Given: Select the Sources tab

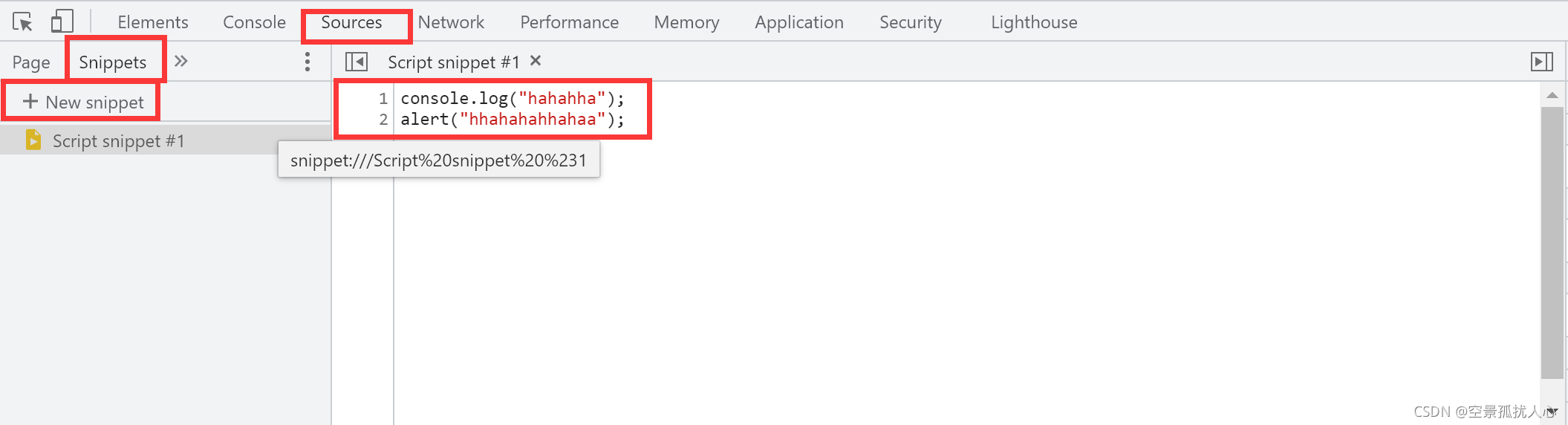Looking at the screenshot, I should pos(351,22).
